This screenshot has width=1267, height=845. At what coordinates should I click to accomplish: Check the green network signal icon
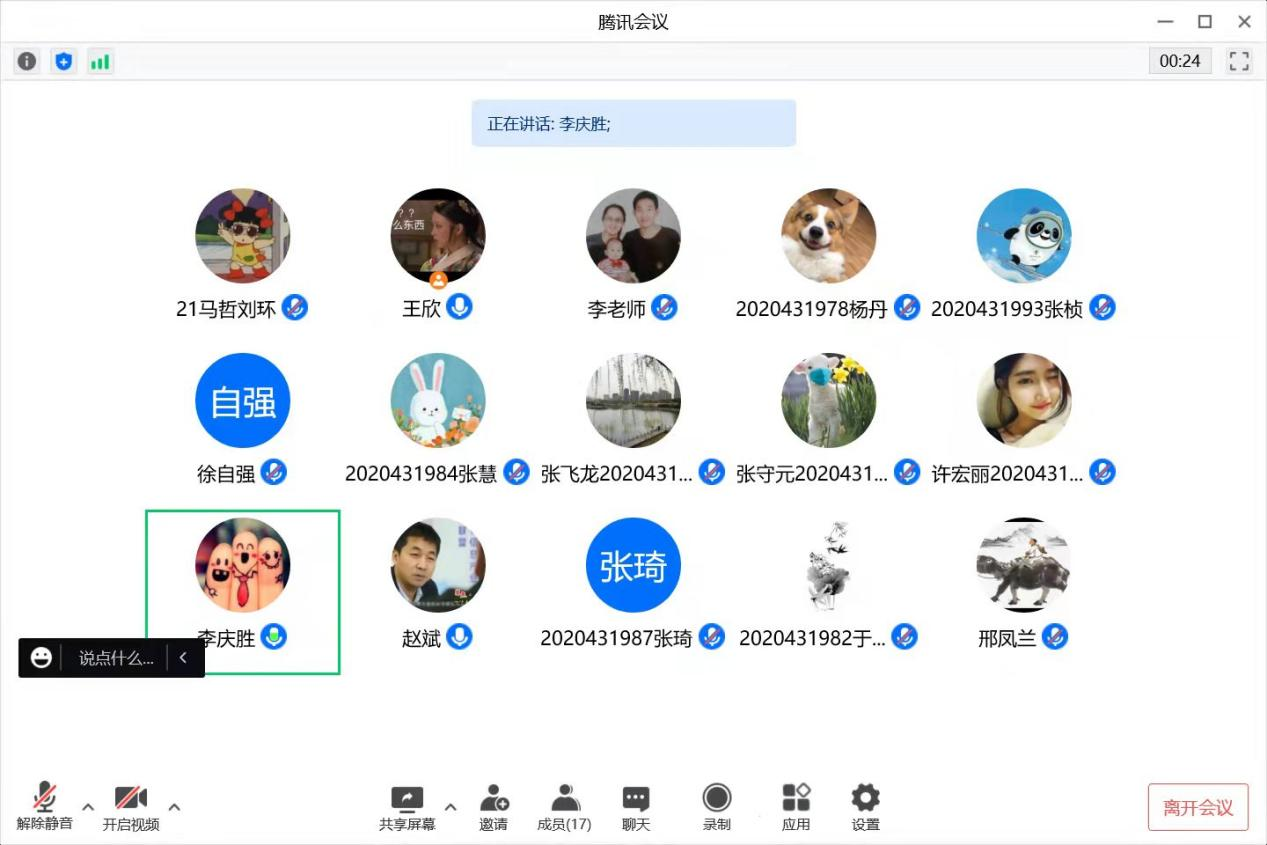tap(100, 61)
